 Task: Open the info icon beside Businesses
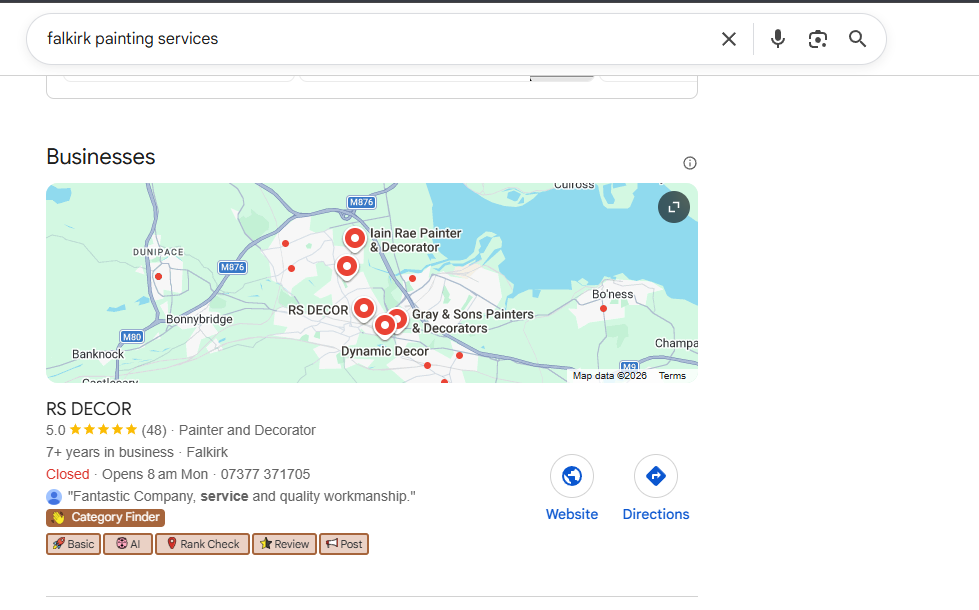click(690, 163)
